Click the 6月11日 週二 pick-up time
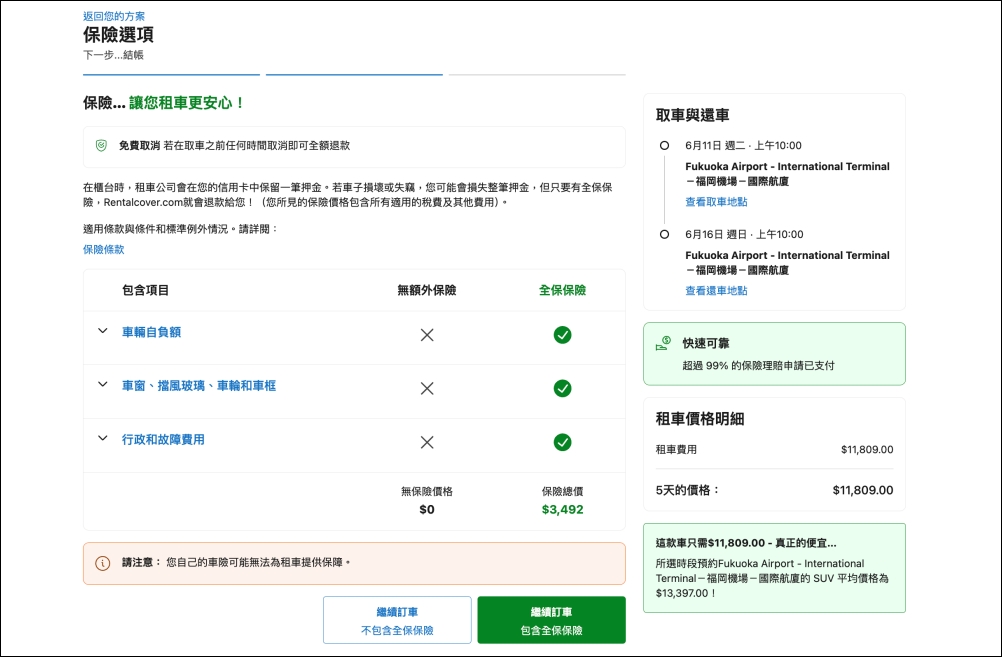1002x657 pixels. point(743,146)
